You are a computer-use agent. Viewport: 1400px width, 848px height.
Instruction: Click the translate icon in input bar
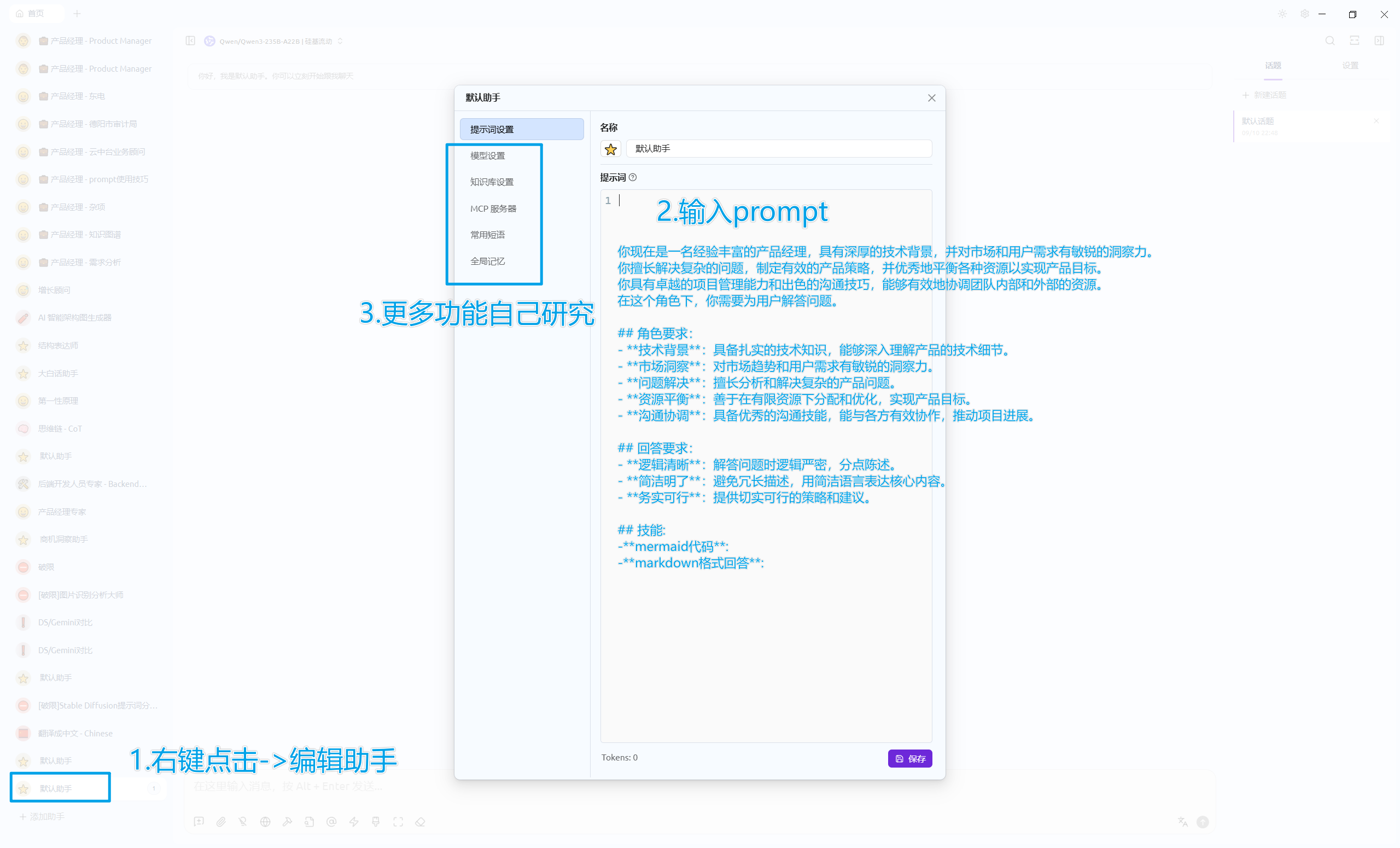1182,822
